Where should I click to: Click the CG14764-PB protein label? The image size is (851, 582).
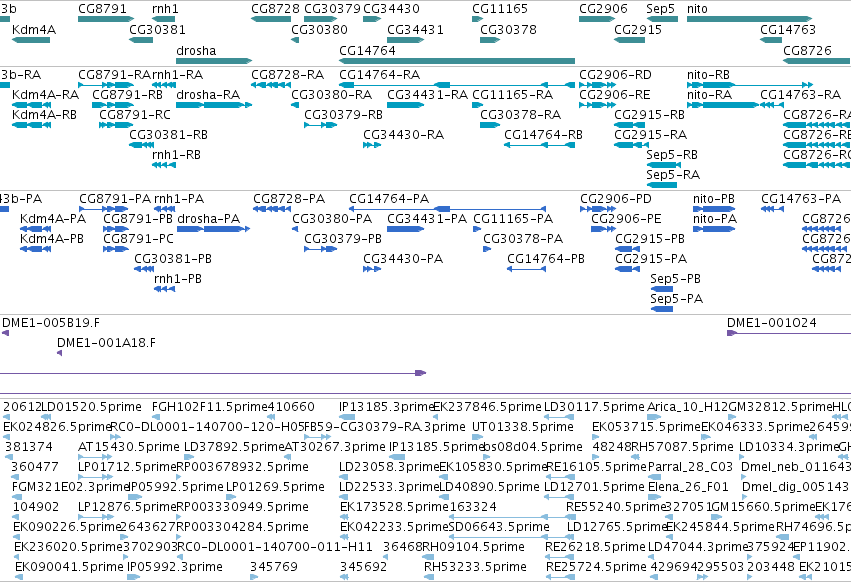coord(546,259)
